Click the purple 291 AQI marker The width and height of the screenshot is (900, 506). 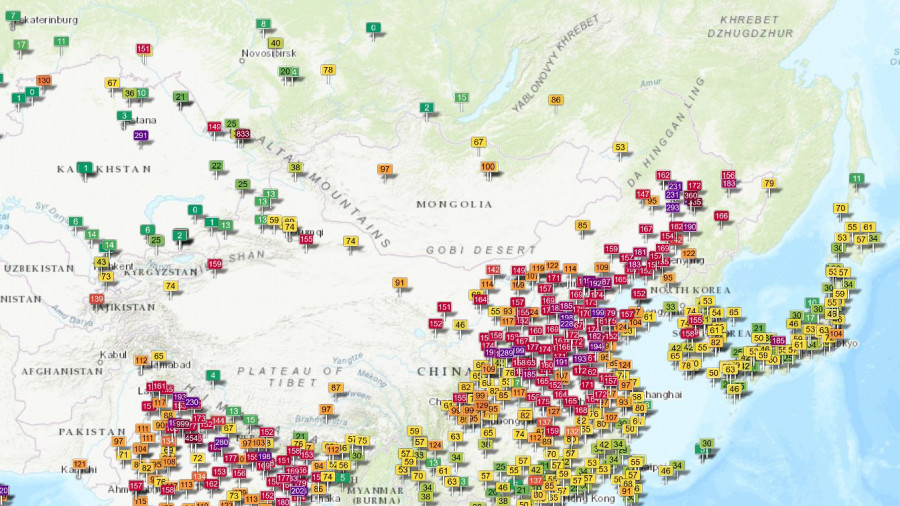point(141,136)
